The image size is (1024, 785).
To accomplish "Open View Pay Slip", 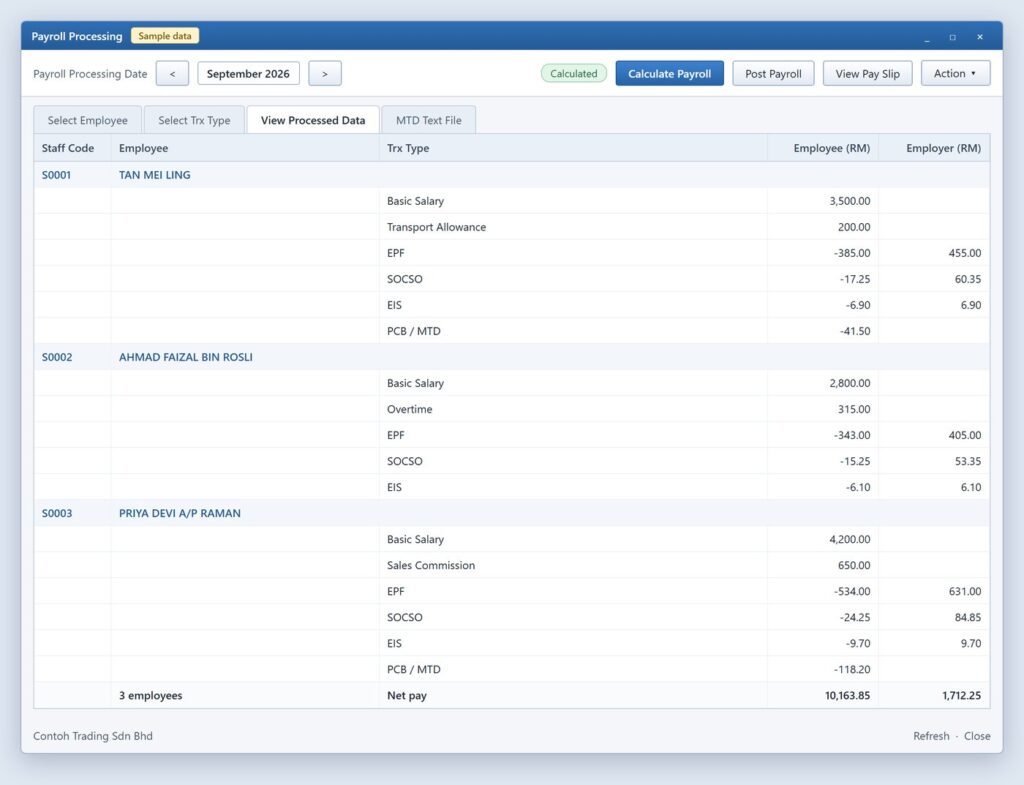I will (x=867, y=74).
